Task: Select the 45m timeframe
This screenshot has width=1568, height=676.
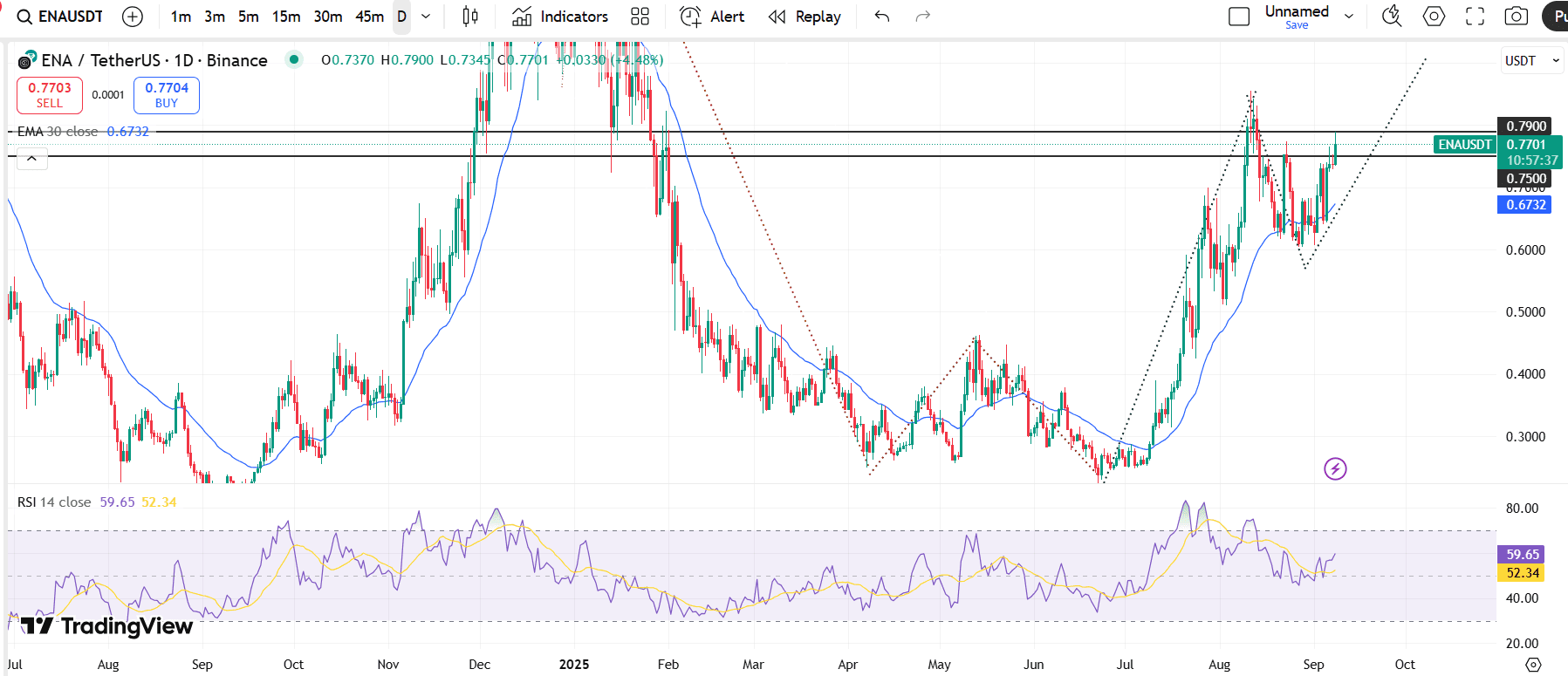Action: click(369, 17)
